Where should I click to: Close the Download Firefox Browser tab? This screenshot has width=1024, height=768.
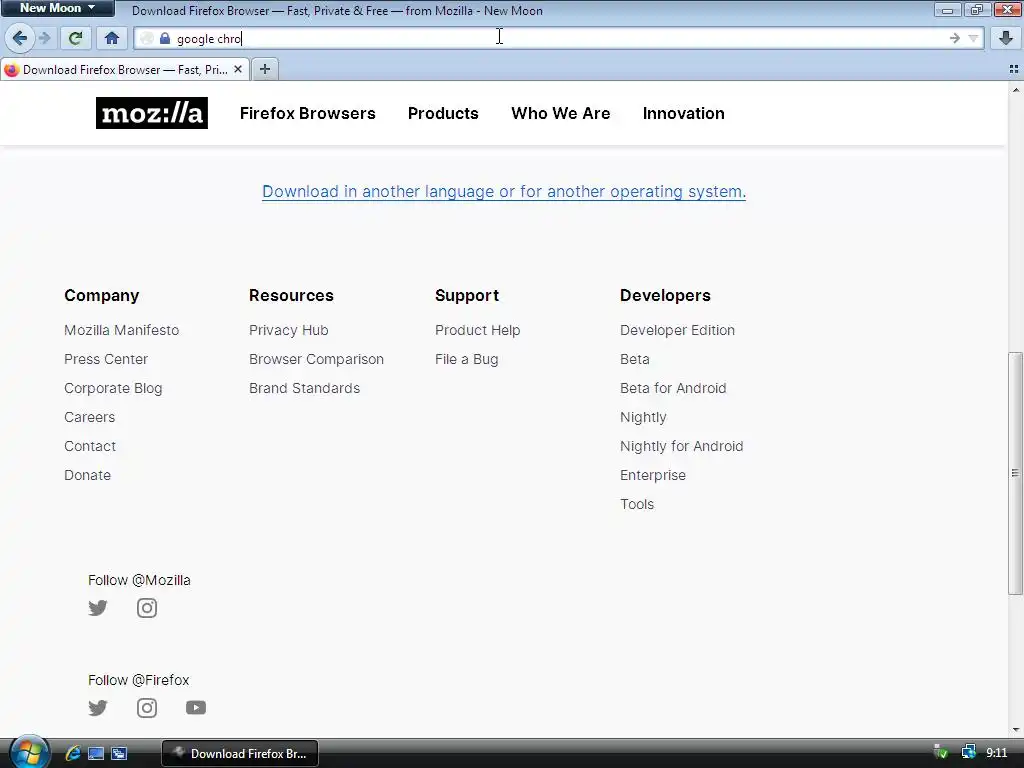238,69
